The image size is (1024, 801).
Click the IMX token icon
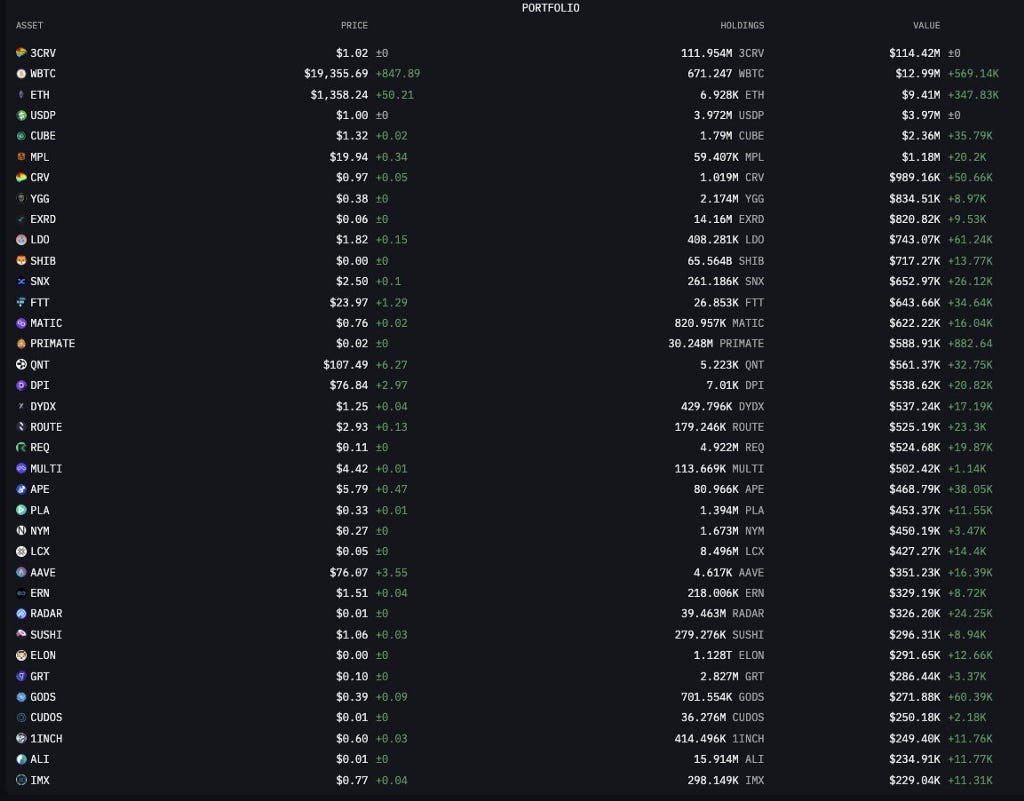pyautogui.click(x=21, y=779)
